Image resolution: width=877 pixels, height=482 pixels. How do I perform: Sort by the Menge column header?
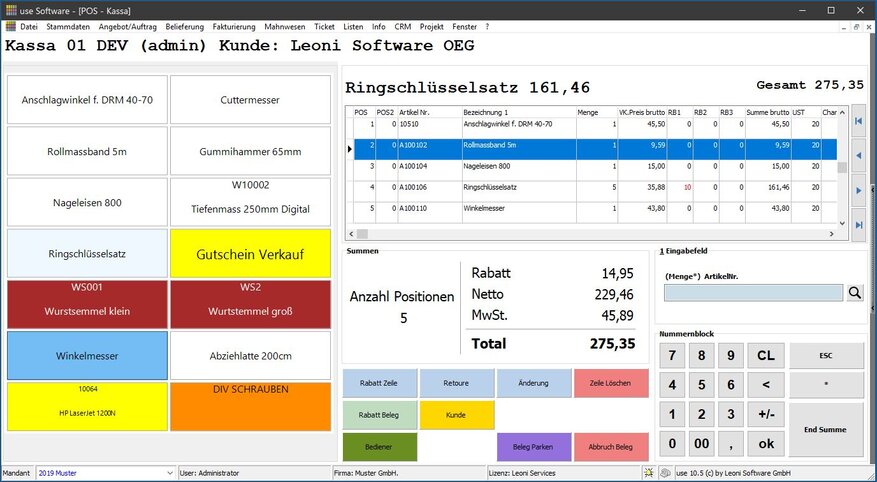(596, 112)
